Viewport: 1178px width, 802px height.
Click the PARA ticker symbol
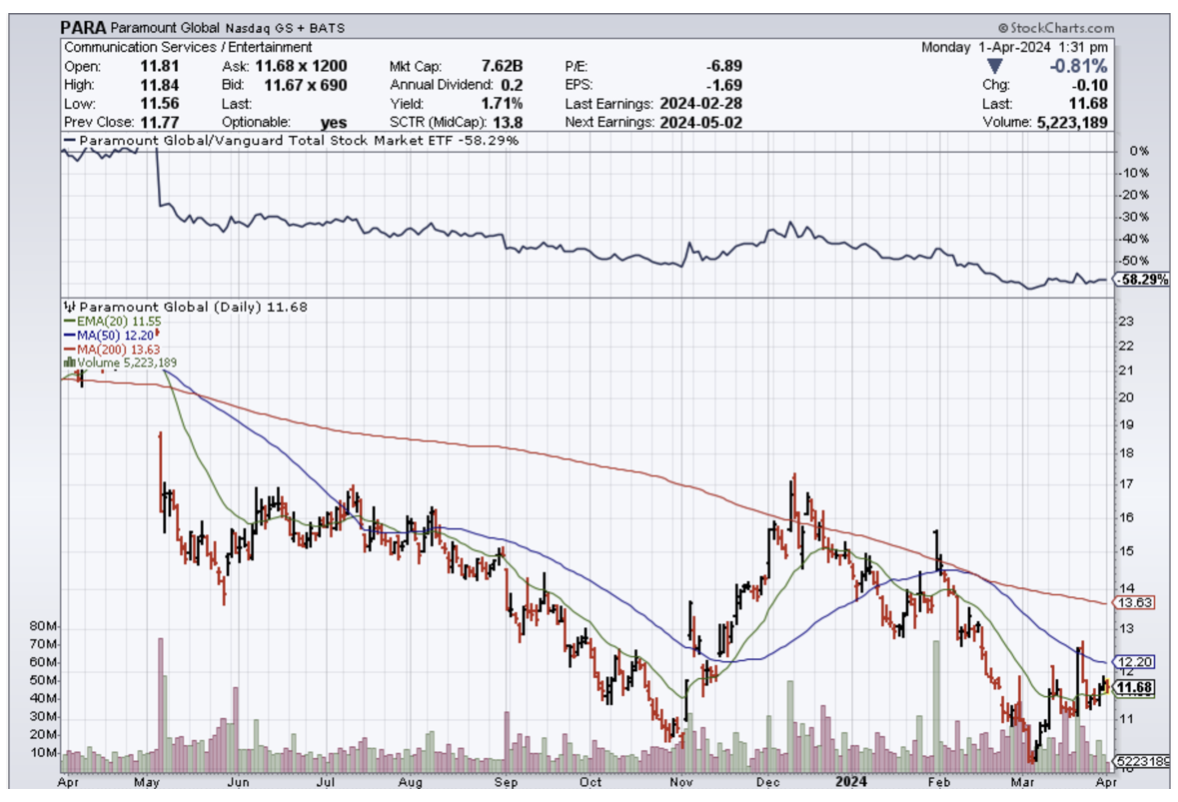[84, 28]
